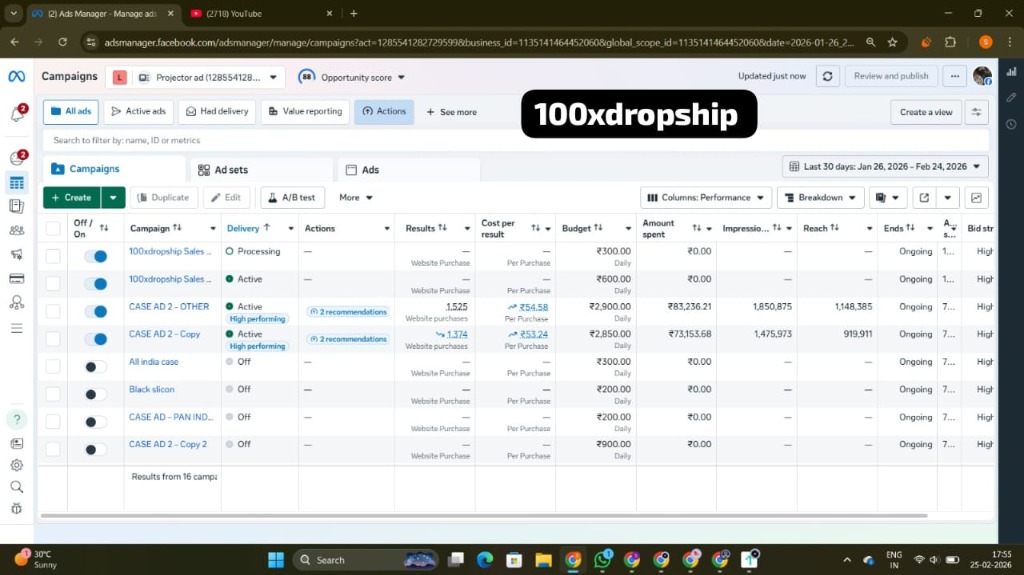Open the right panel history clock icon
This screenshot has width=1024, height=575.
click(x=1011, y=124)
